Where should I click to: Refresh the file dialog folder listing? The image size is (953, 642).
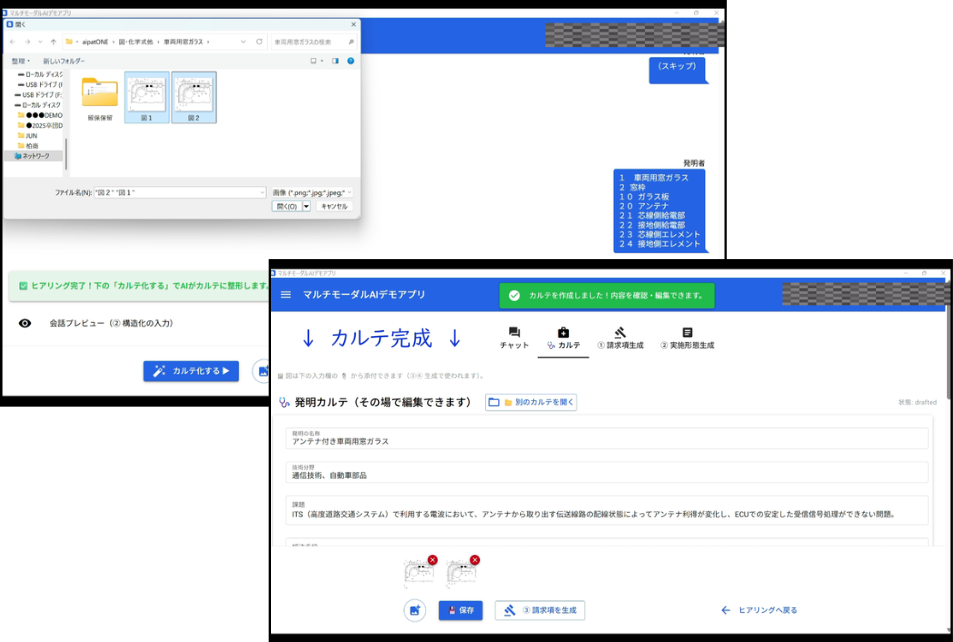pyautogui.click(x=260, y=42)
